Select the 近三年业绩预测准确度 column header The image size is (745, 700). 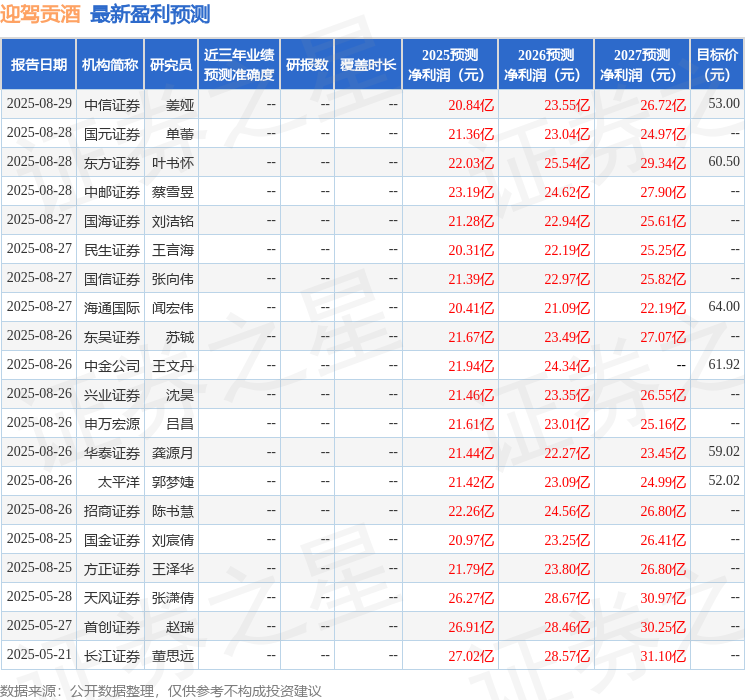click(x=238, y=65)
